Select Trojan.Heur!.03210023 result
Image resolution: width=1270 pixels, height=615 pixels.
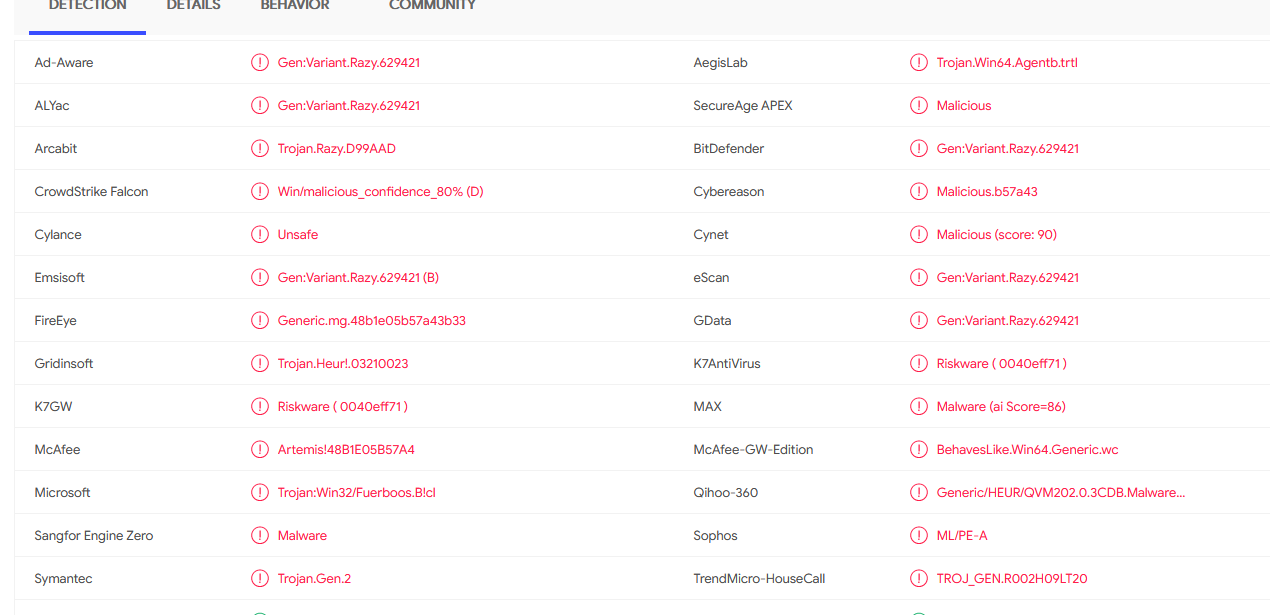click(343, 363)
